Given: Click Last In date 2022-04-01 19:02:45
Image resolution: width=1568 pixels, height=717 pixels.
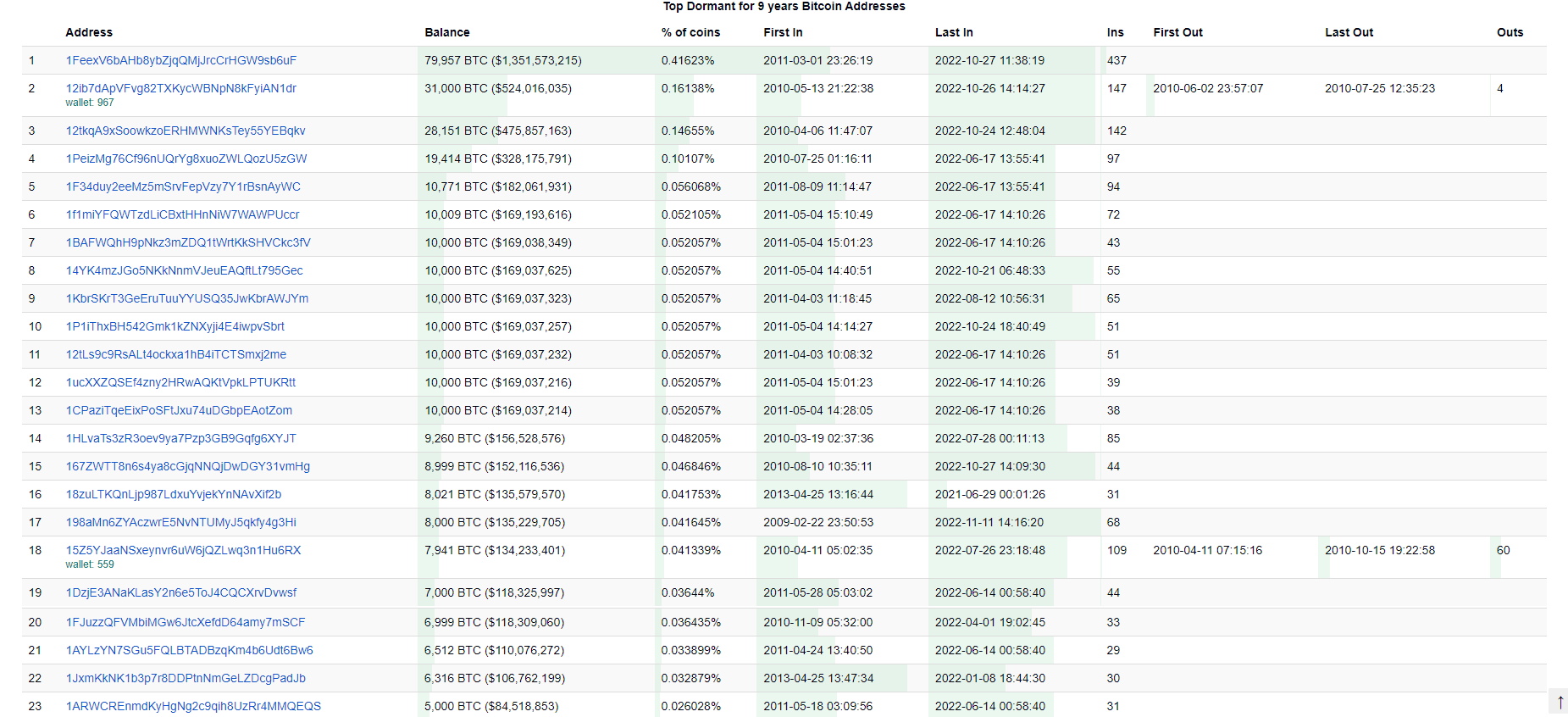Looking at the screenshot, I should click(990, 622).
